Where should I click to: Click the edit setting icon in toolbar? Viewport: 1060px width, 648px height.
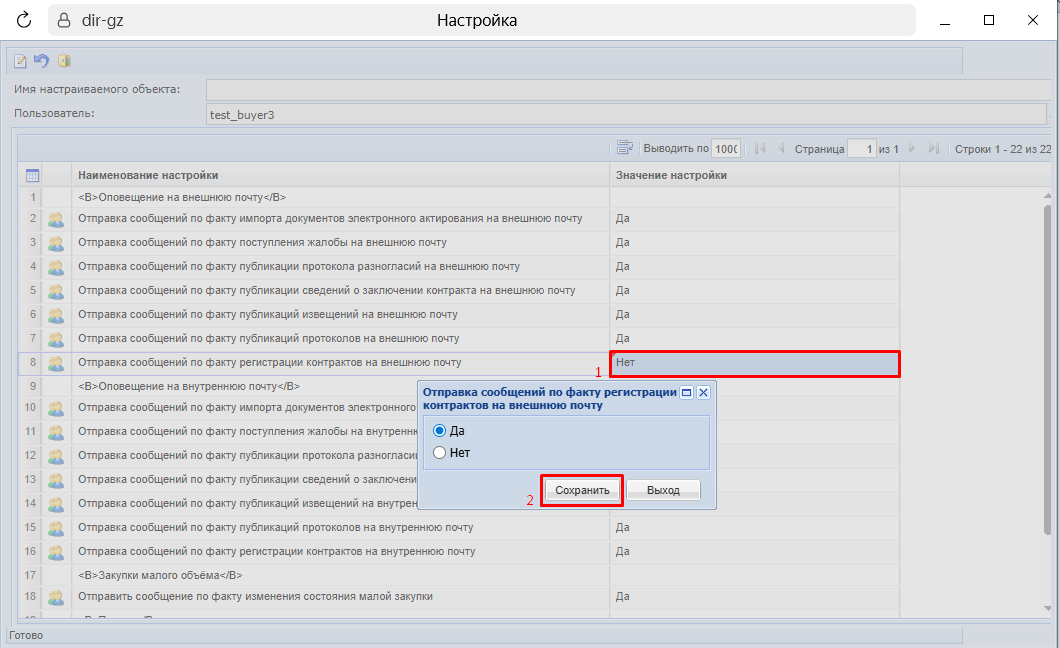tap(20, 61)
